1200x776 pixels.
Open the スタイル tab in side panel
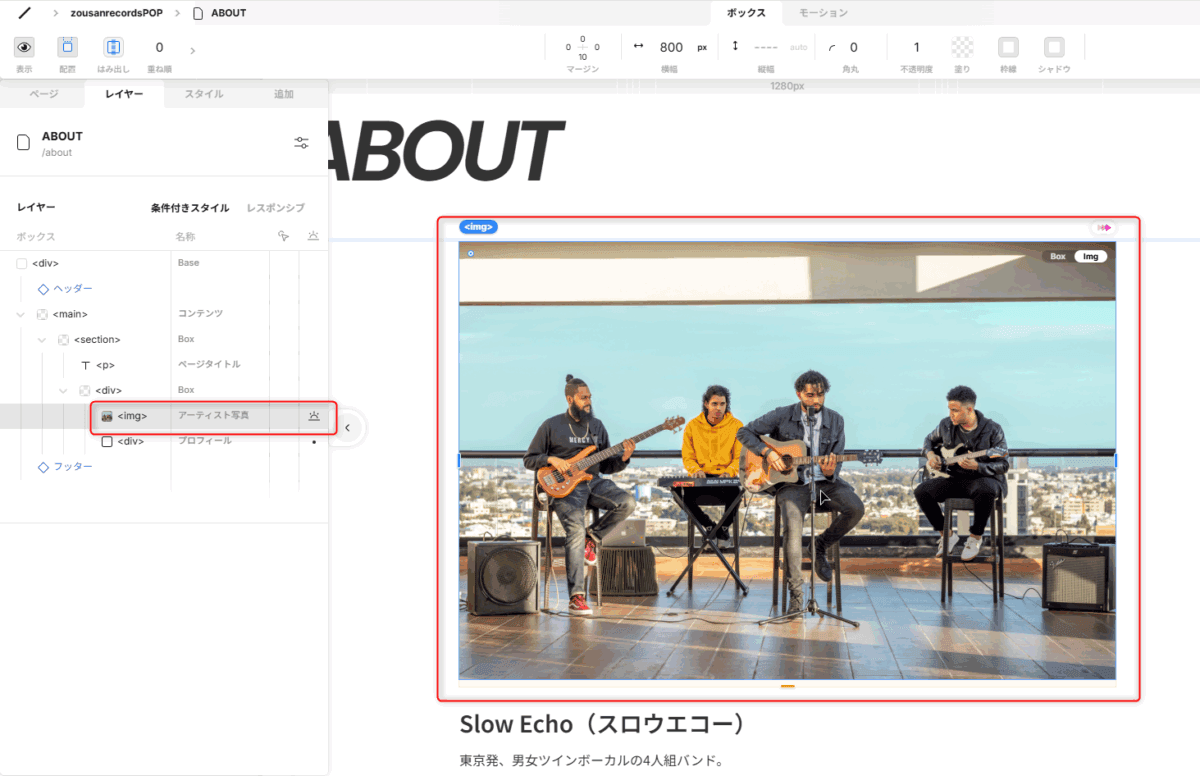point(203,94)
